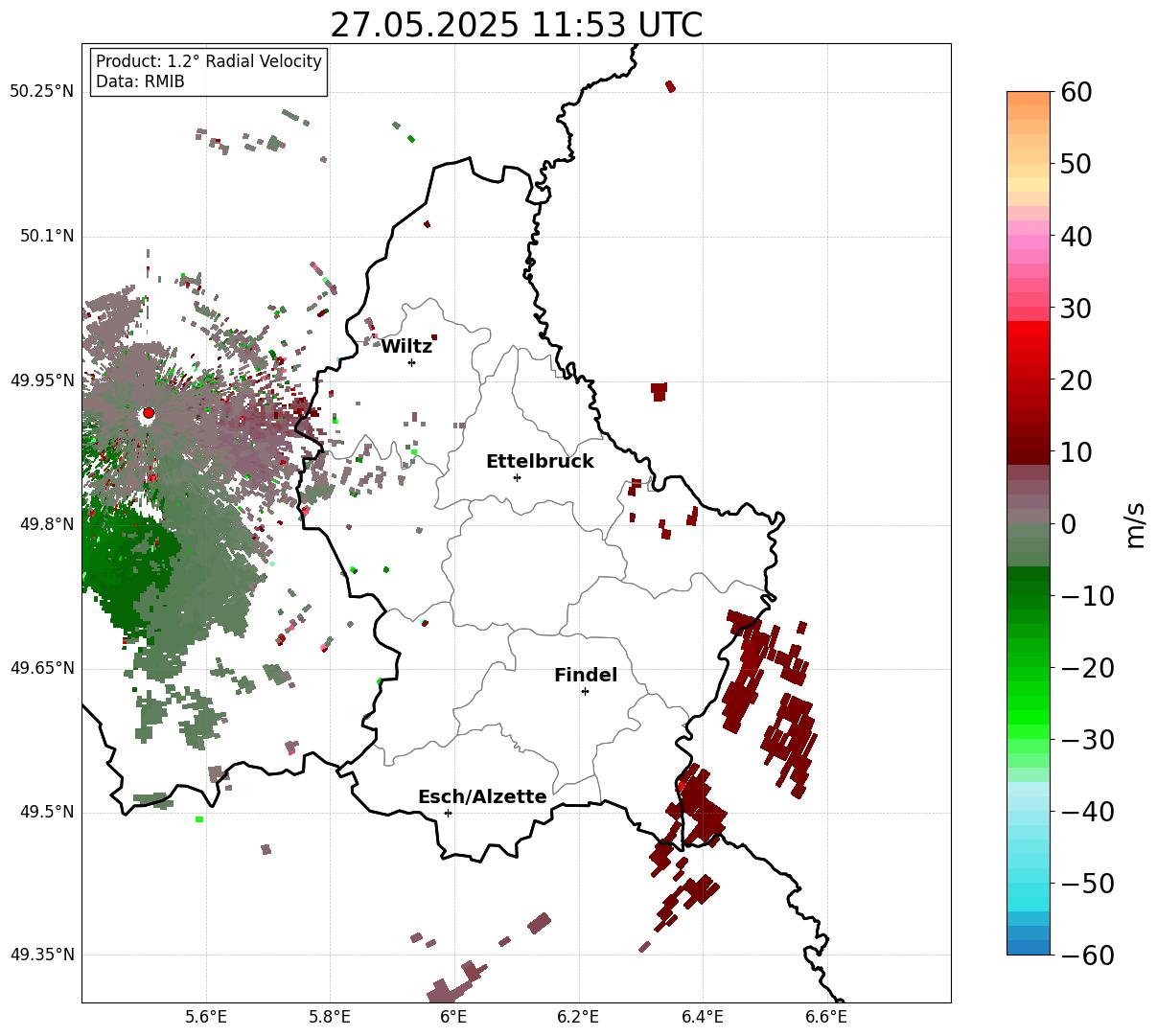1157x1036 pixels.
Task: Click the 49.95°N latitude label
Action: click(x=41, y=380)
